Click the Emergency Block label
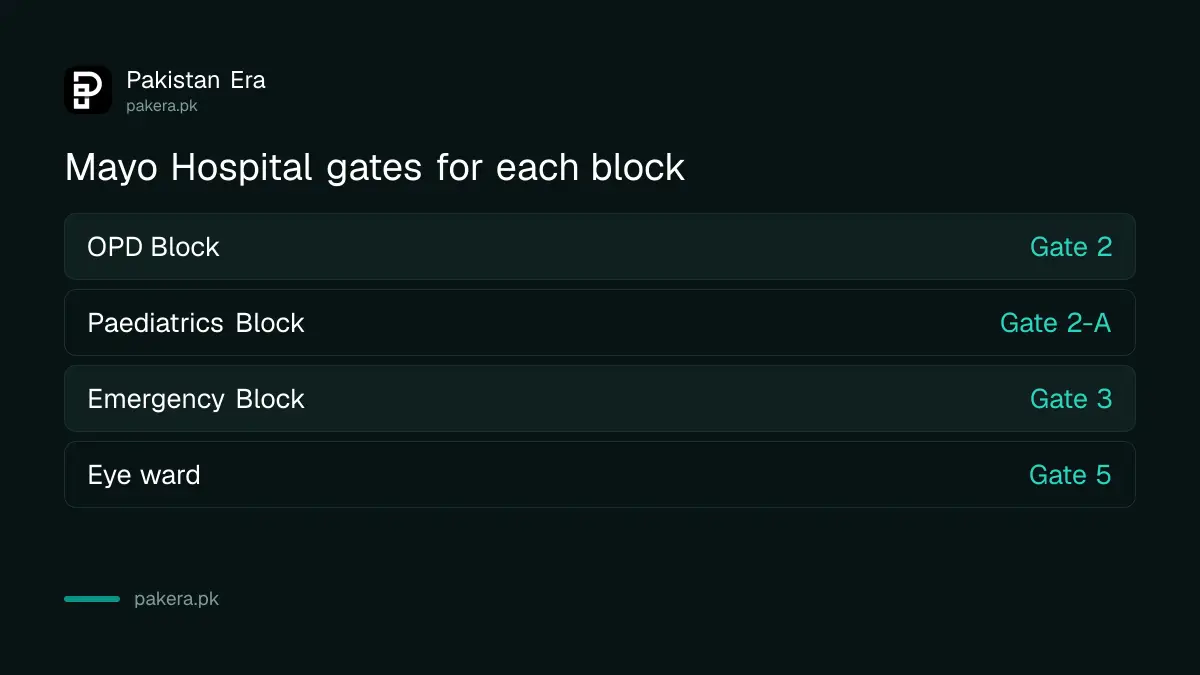This screenshot has width=1200, height=675. click(196, 399)
